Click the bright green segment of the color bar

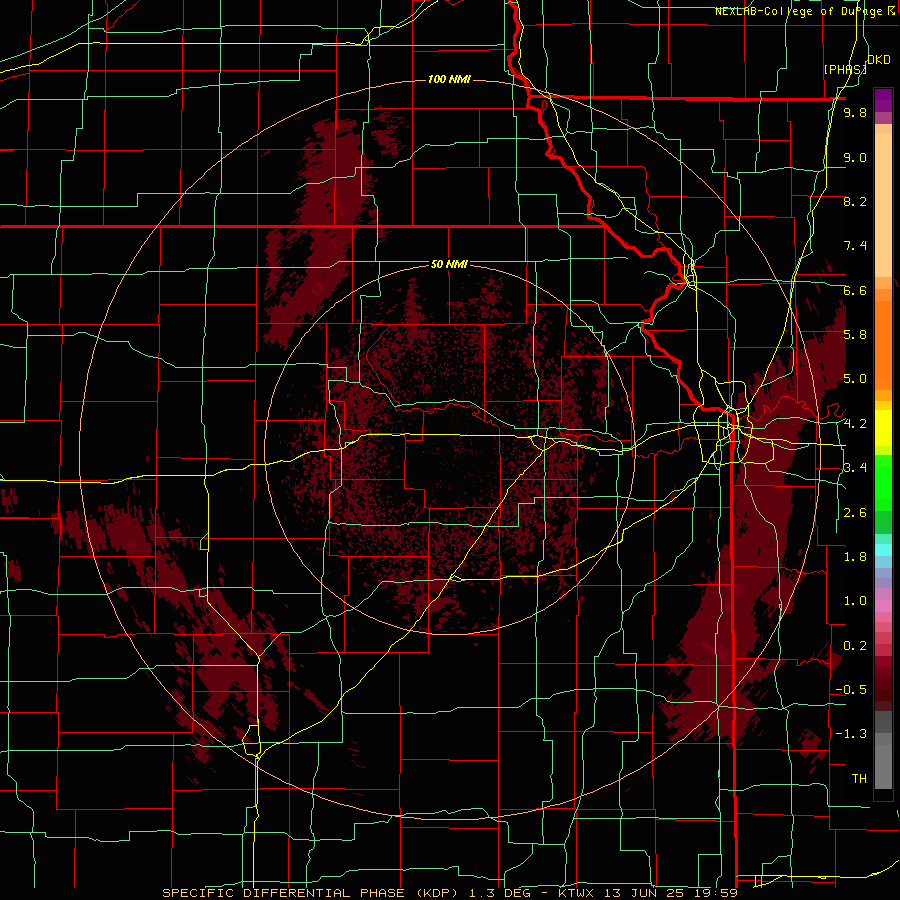(883, 482)
